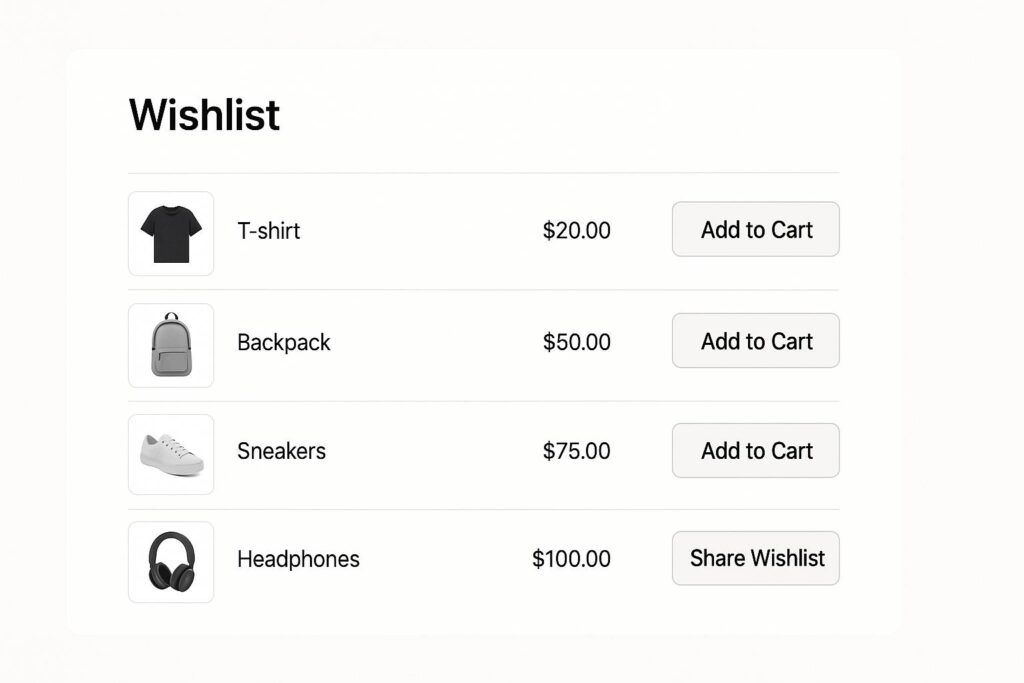Click the Wishlist page heading

[204, 115]
